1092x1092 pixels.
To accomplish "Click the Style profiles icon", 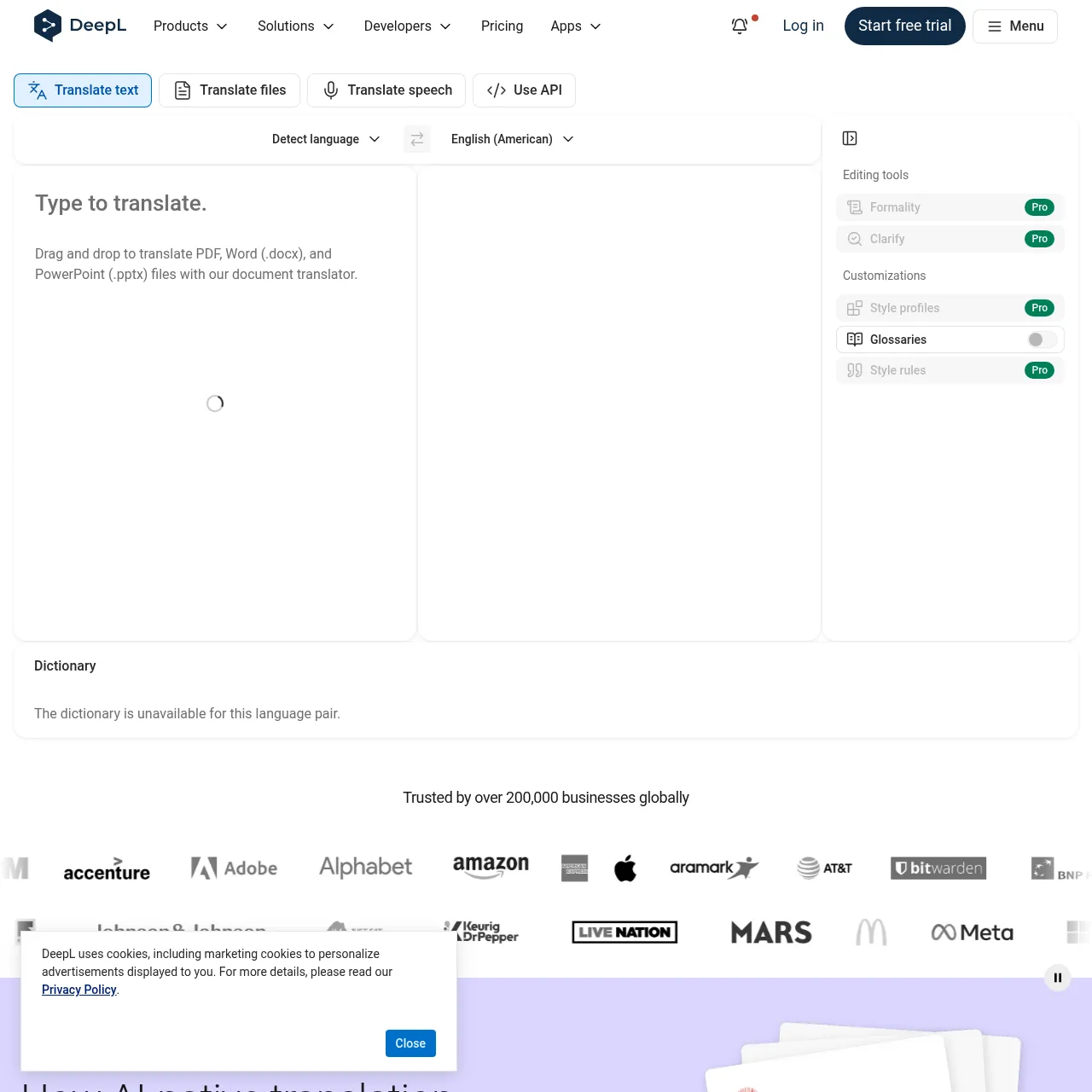I will pos(855,308).
